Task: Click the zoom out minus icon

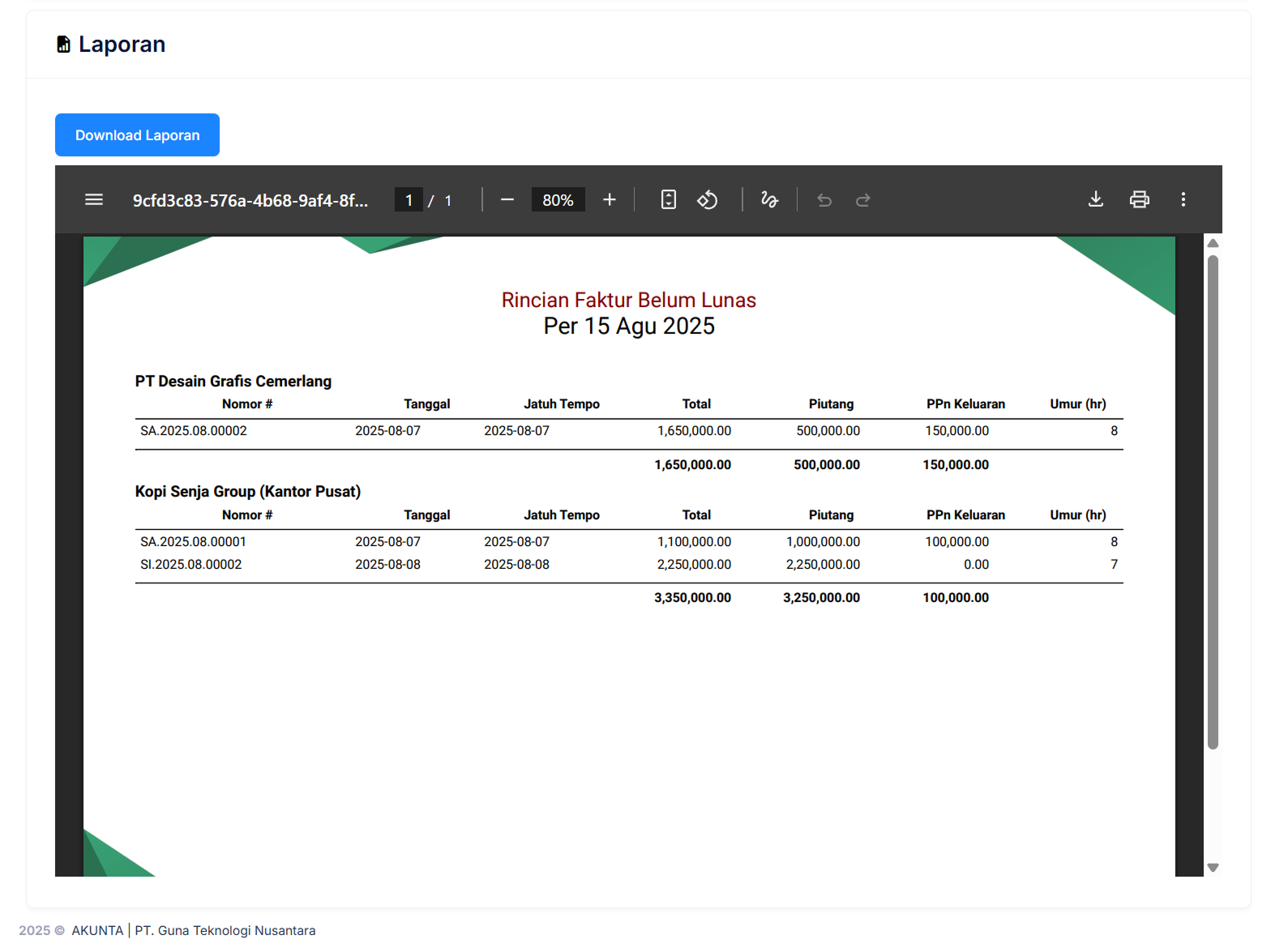Action: (507, 199)
